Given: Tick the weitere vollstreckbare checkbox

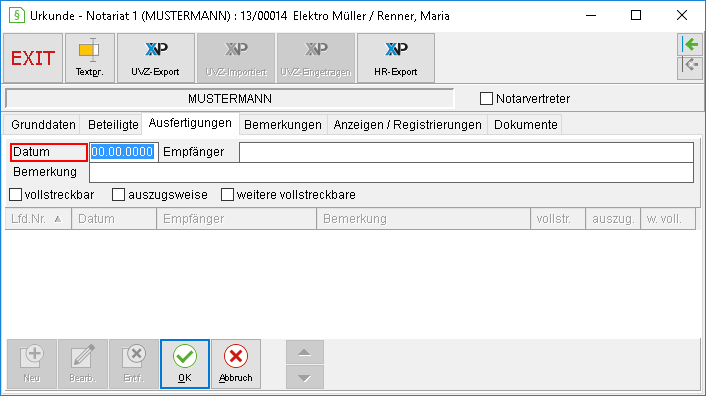Looking at the screenshot, I should click(x=227, y=195).
